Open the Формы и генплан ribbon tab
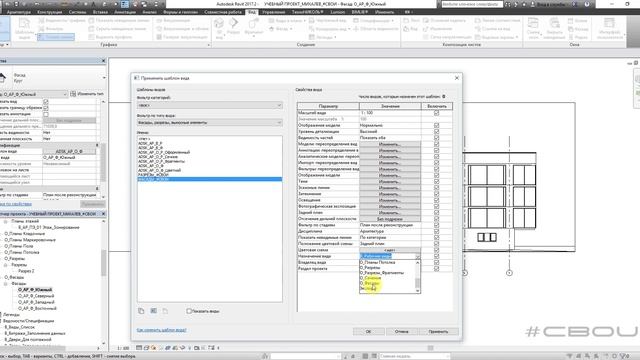Viewport: 640px width, 360px height. tap(180, 12)
